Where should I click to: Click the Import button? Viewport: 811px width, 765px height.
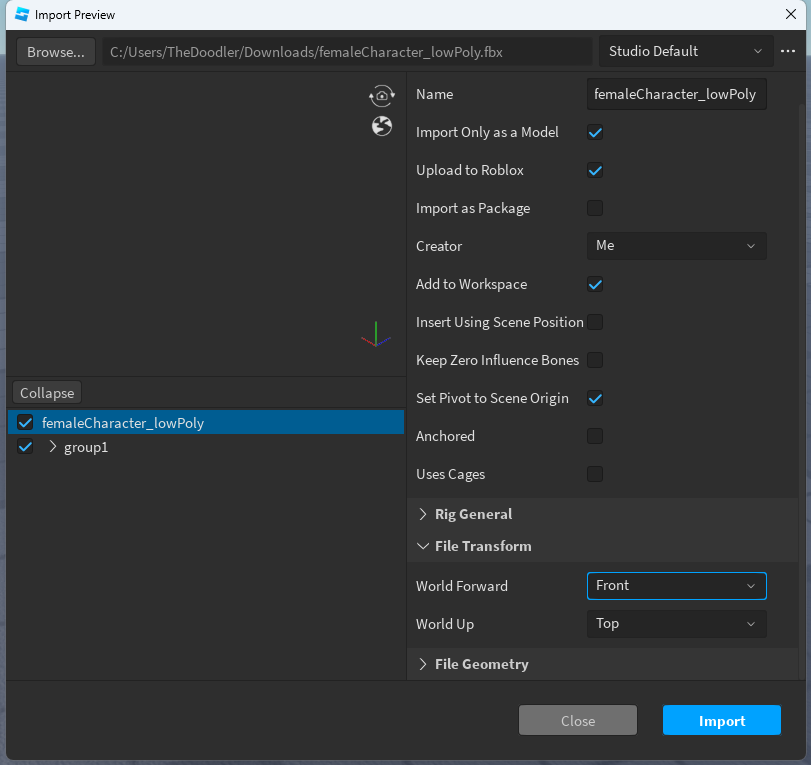pos(721,720)
